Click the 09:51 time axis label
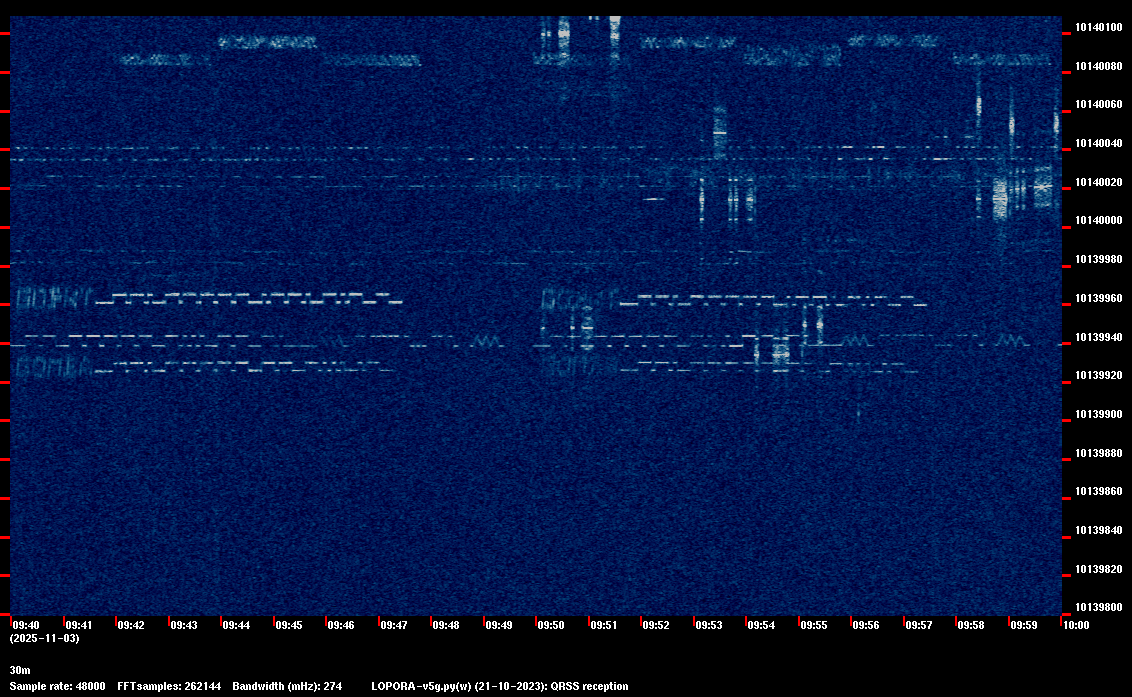This screenshot has height=697, width=1132. click(x=604, y=625)
